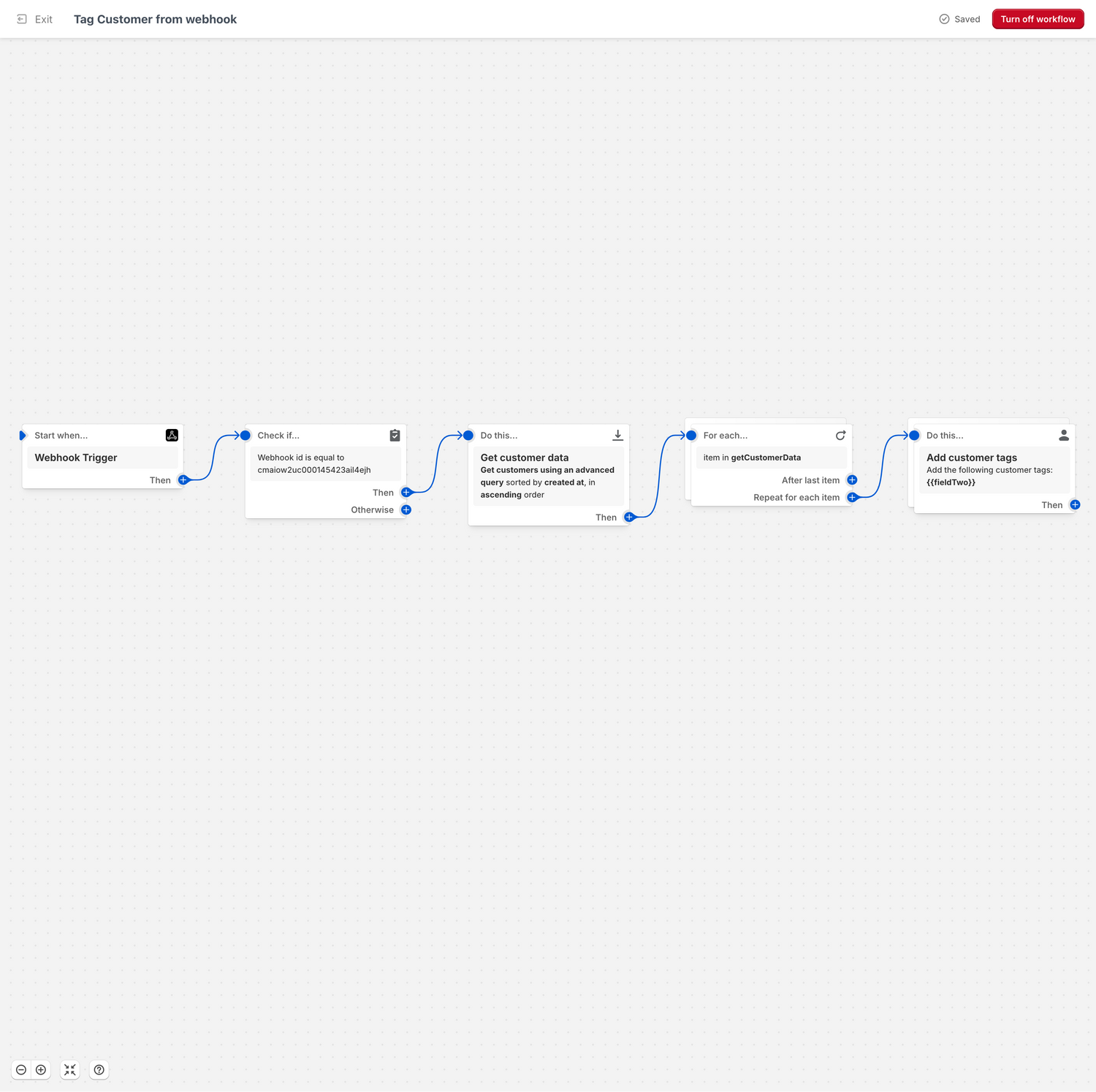
Task: Click the download icon on Get customer data node
Action: pyautogui.click(x=617, y=434)
